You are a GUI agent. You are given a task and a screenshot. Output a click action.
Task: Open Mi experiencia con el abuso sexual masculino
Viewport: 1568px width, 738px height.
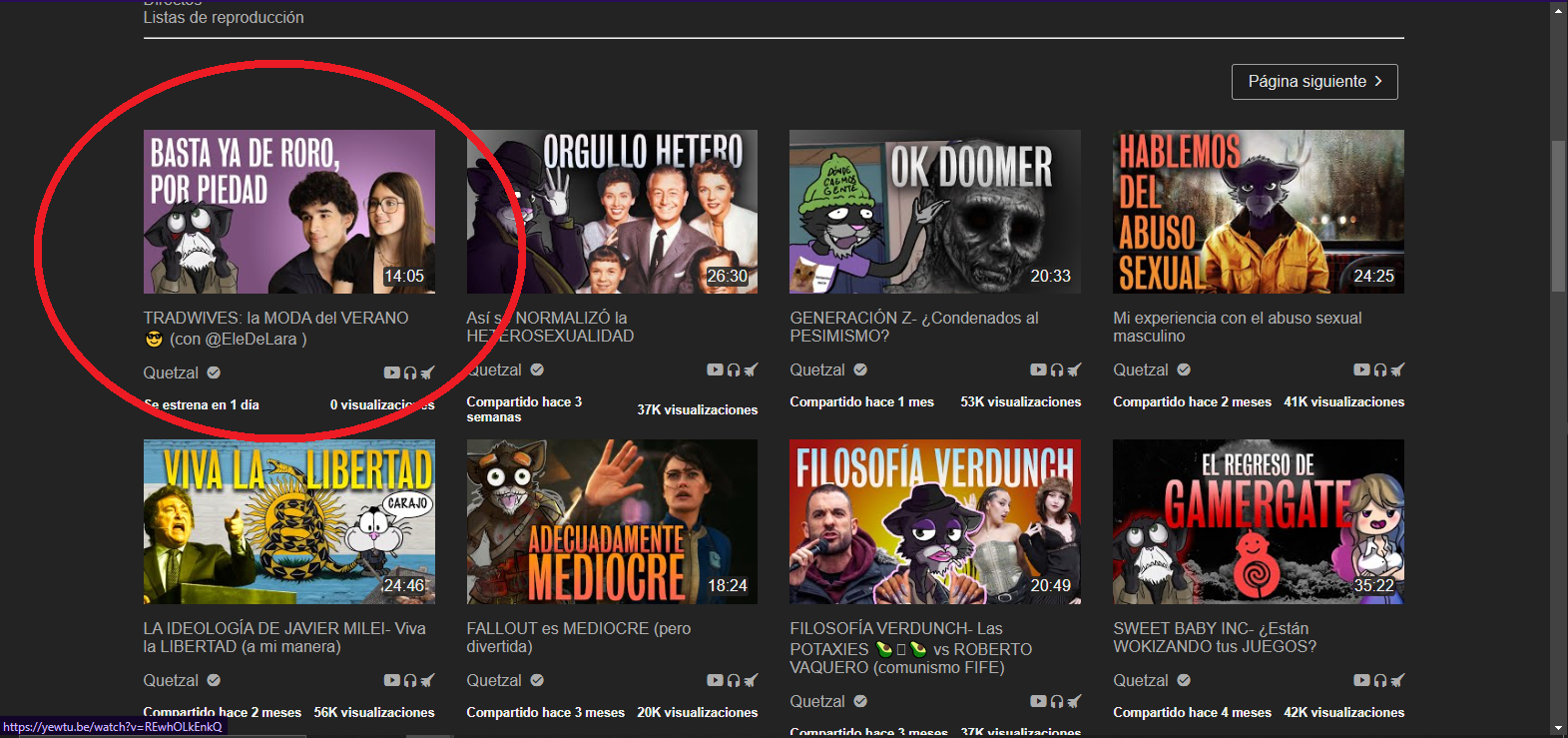point(1238,327)
